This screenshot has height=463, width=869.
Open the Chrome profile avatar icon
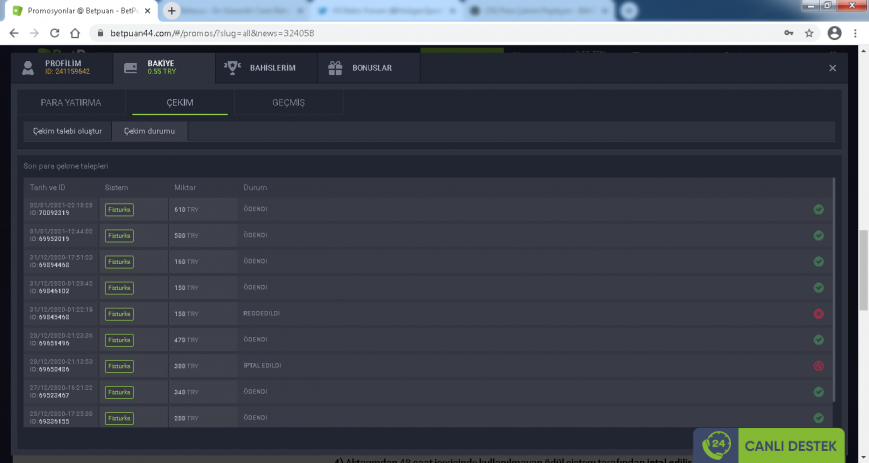pos(834,33)
